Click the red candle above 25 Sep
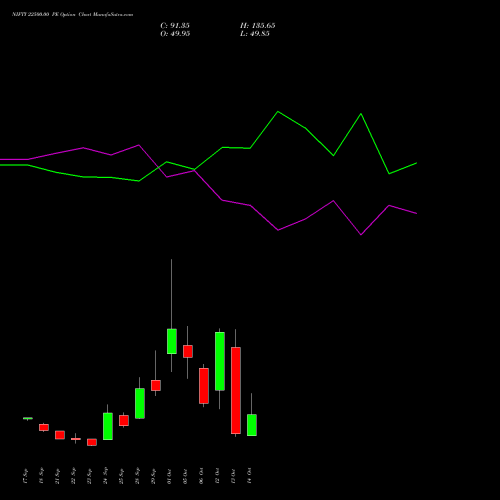This screenshot has height=500, width=500. [124, 420]
